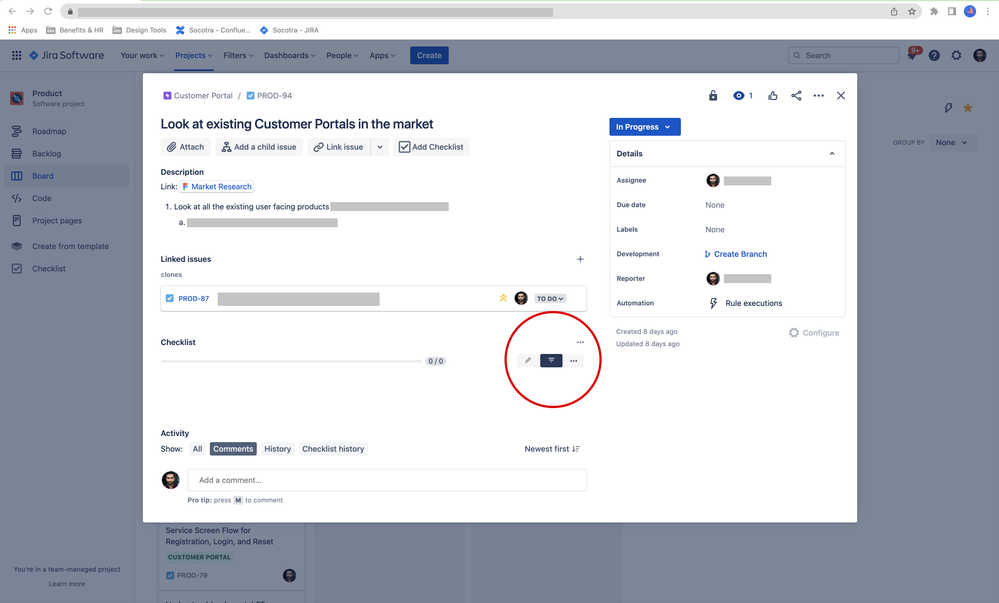Click the Link issue button
The width and height of the screenshot is (999, 603).
[338, 147]
